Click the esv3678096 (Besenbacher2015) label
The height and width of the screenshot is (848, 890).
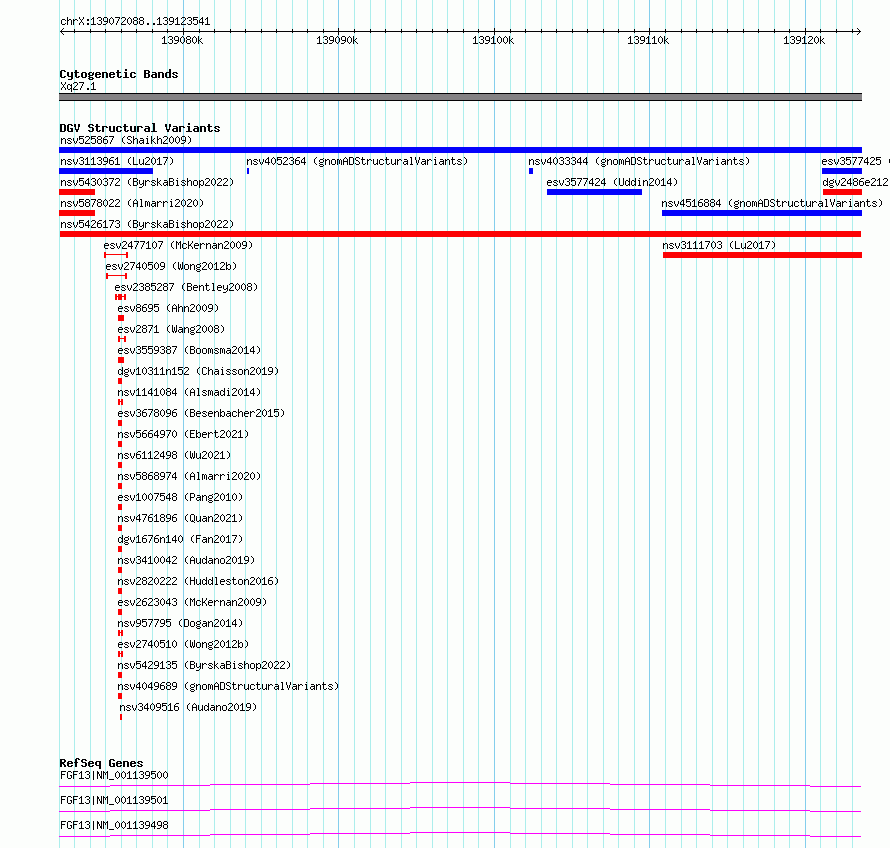[201, 413]
